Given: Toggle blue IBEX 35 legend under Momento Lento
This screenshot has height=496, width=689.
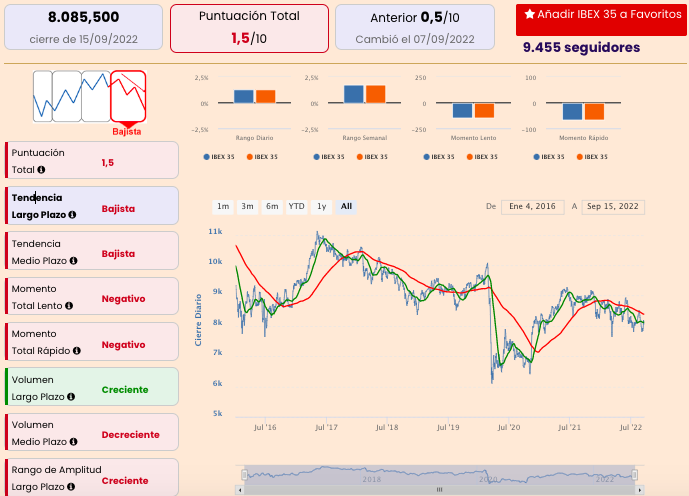Looking at the screenshot, I should click(x=439, y=157).
